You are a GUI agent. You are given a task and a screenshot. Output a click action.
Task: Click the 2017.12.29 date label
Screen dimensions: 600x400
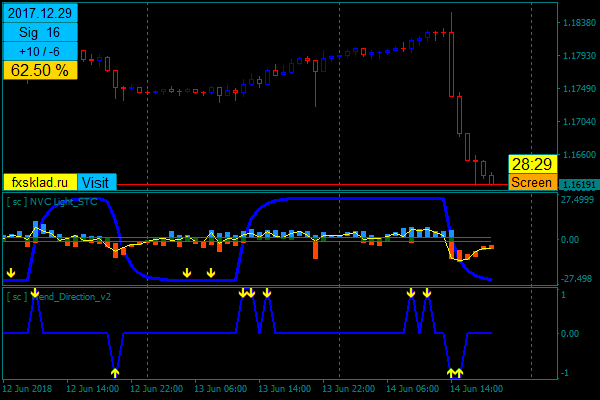click(40, 13)
